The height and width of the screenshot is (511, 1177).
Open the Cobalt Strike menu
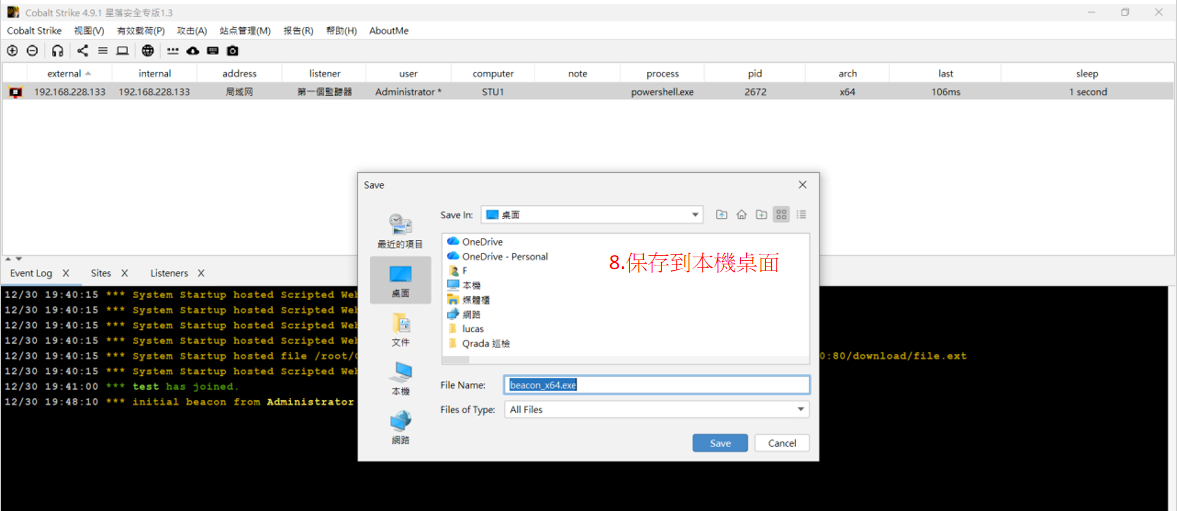pos(35,31)
